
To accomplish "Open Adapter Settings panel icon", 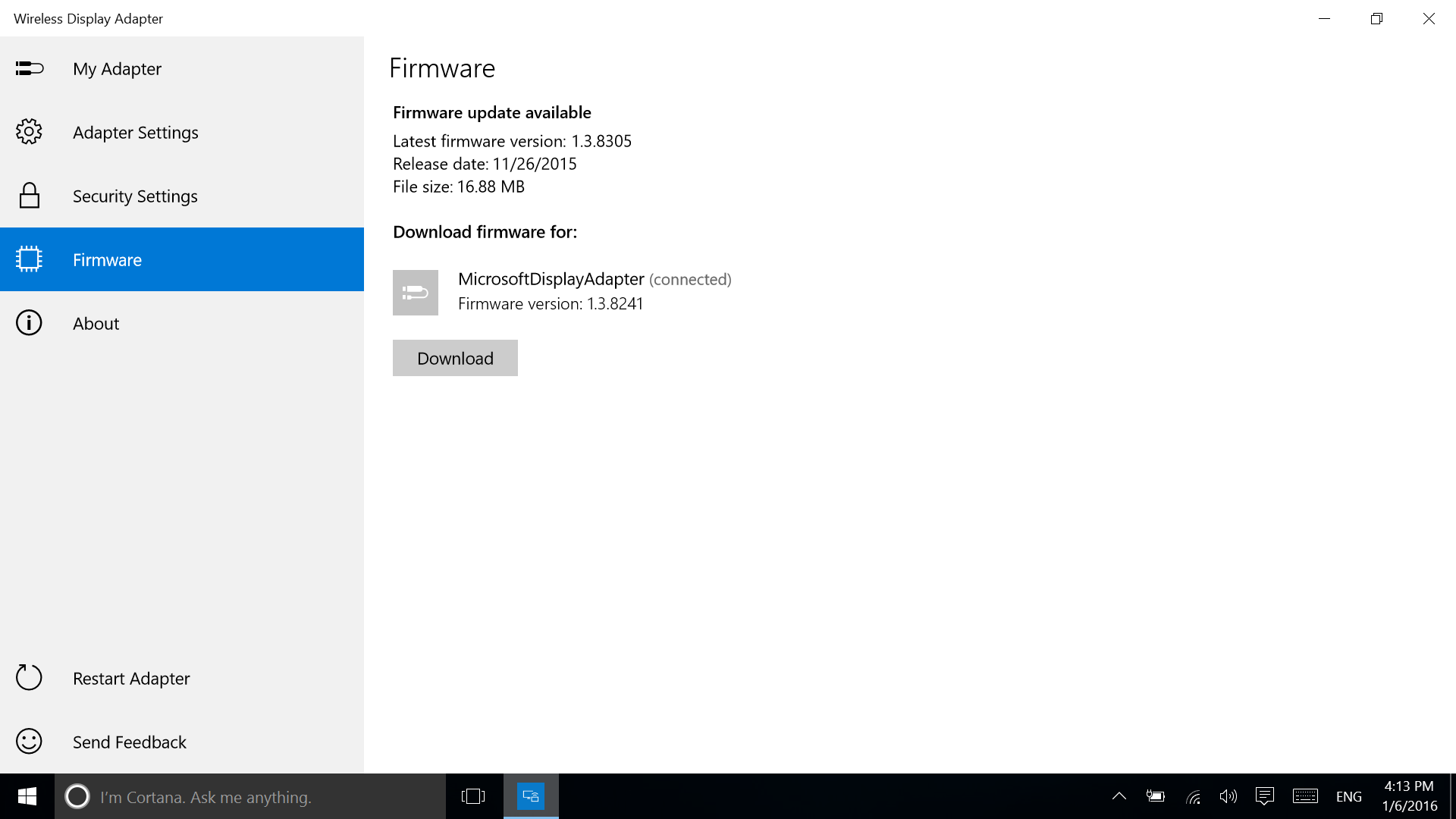I will (x=28, y=131).
